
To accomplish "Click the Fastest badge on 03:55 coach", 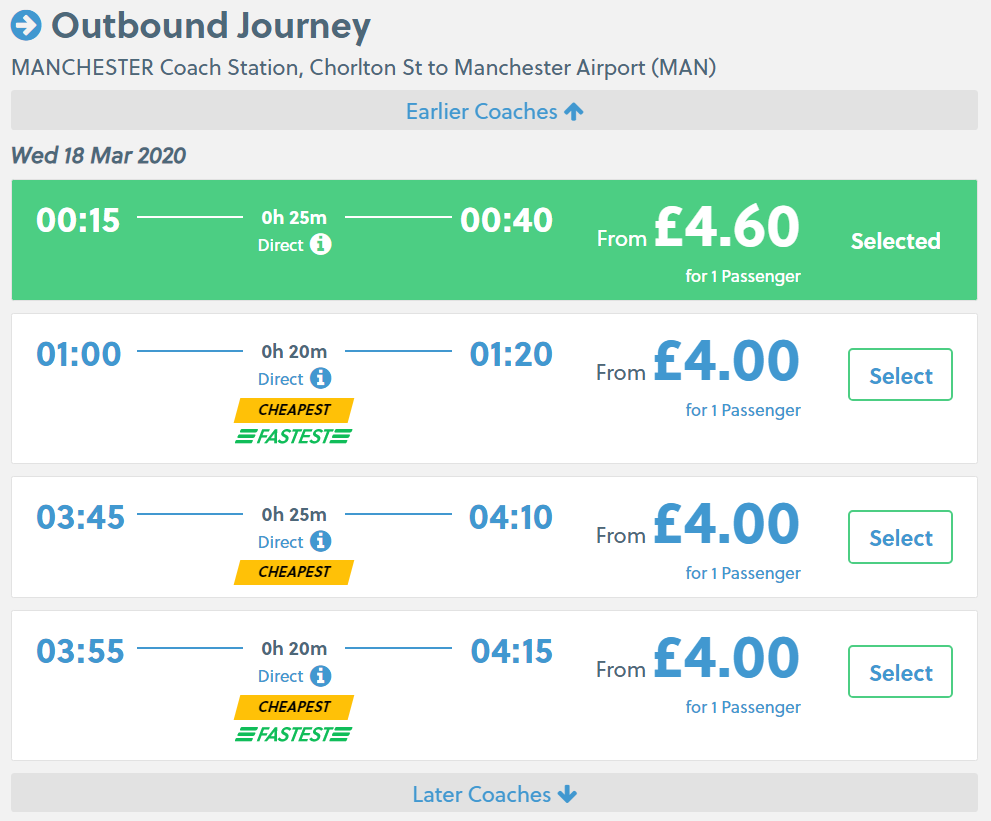I will click(294, 734).
